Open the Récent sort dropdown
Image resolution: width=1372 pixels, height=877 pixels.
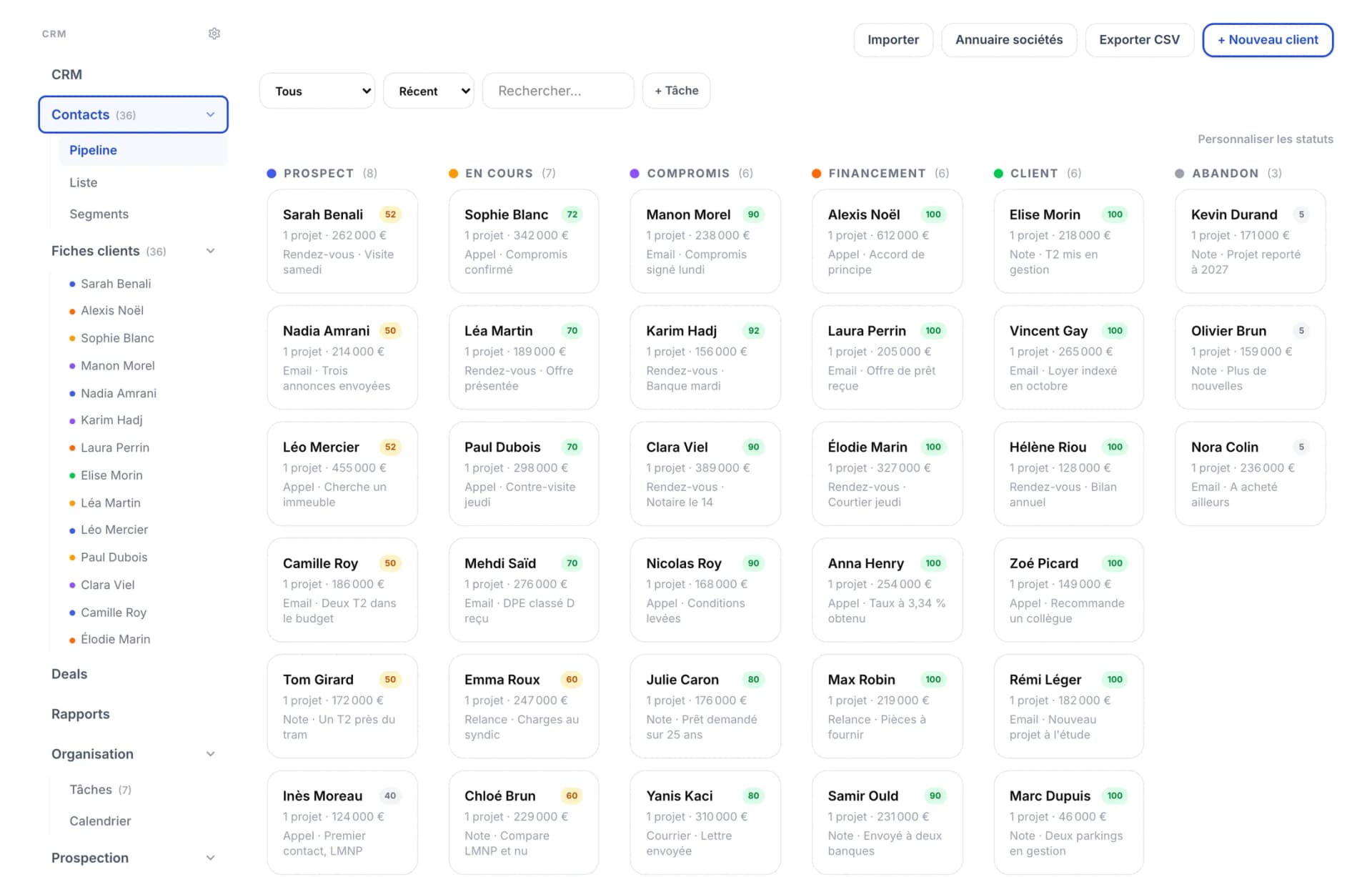[429, 91]
